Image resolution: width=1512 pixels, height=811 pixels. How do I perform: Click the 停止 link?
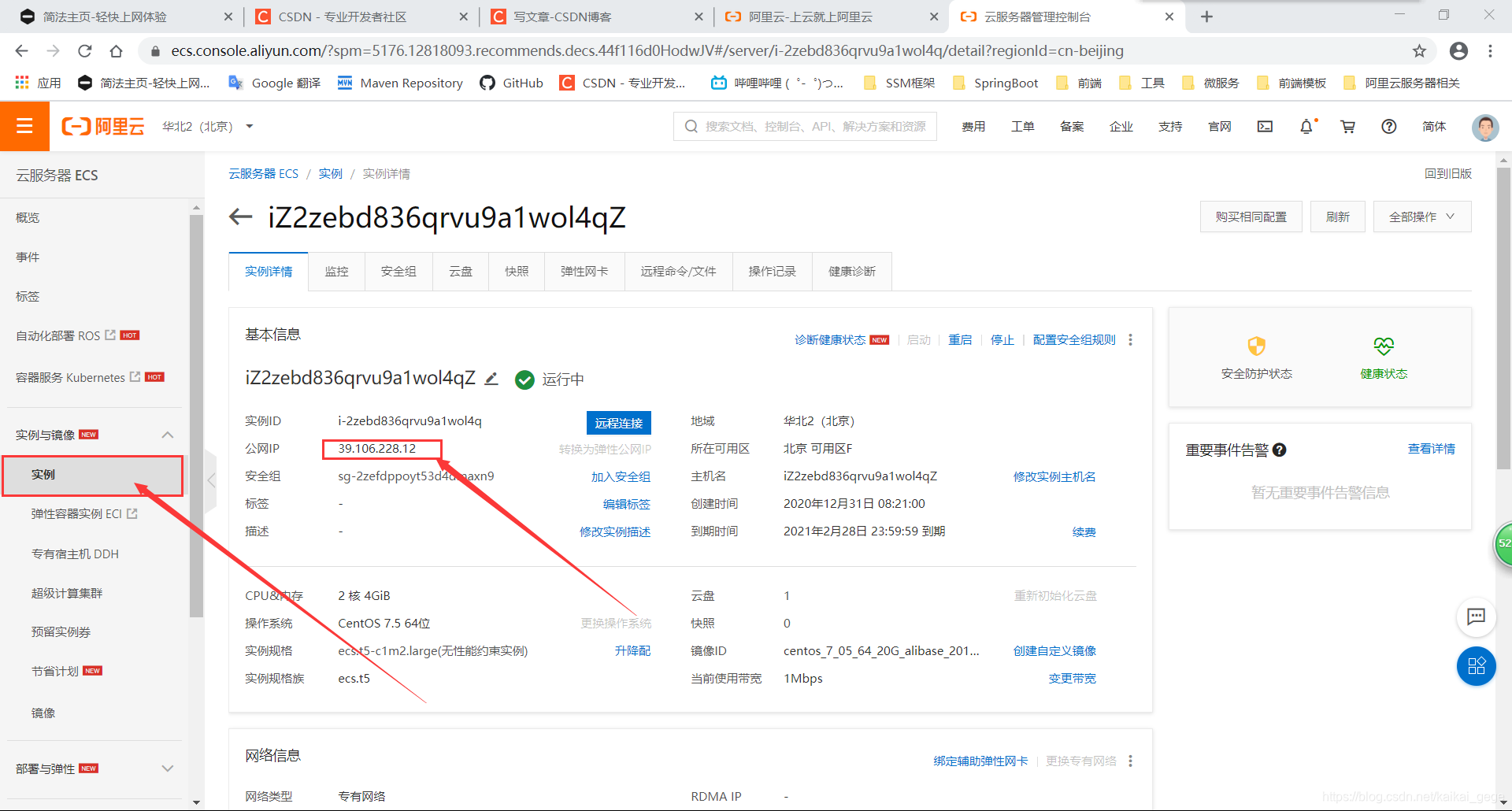1002,339
